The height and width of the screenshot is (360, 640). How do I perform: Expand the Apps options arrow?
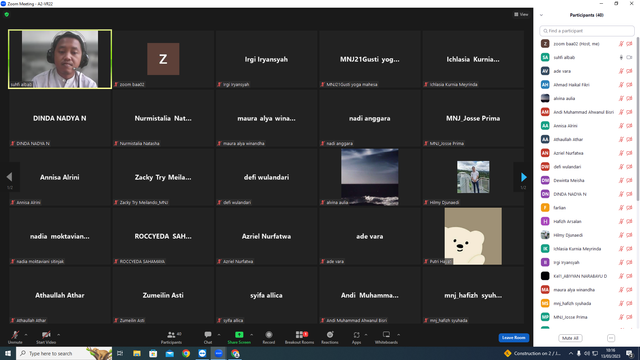coord(366,335)
